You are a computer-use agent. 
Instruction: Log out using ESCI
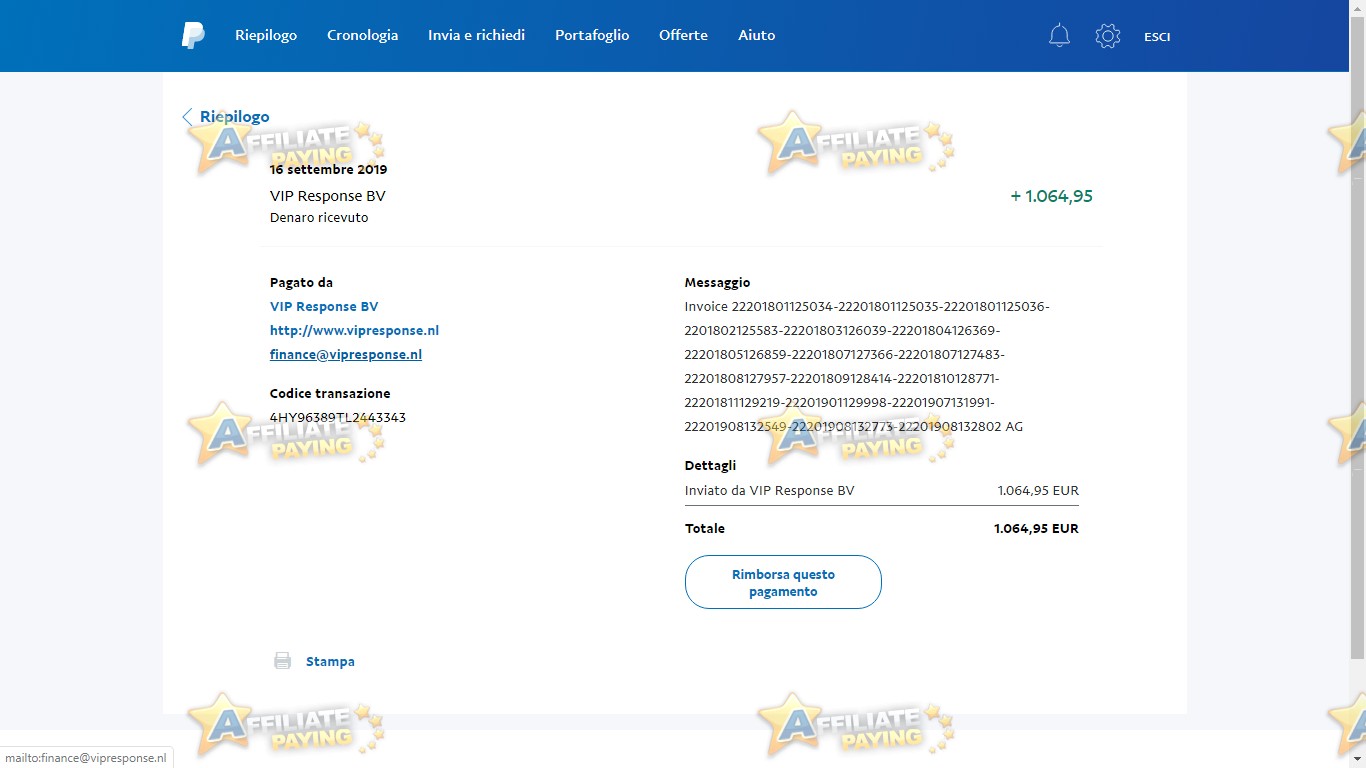pyautogui.click(x=1157, y=37)
